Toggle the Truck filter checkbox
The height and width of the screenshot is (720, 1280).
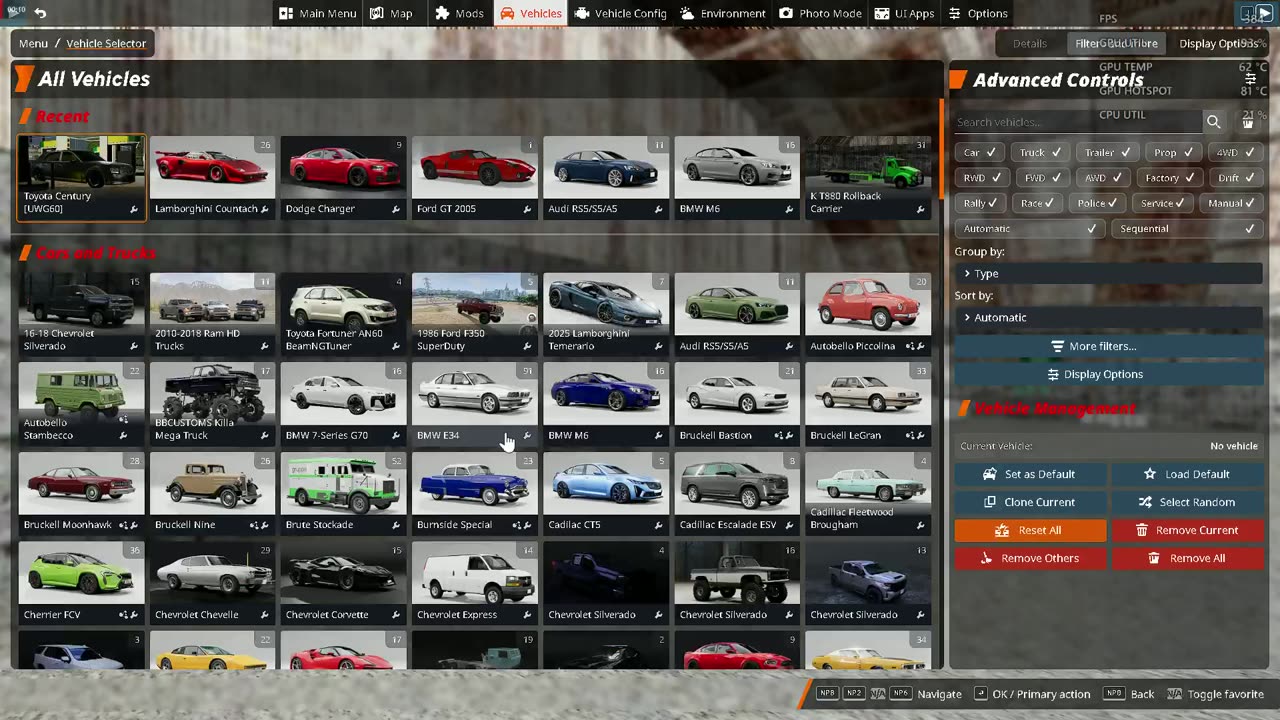click(1040, 153)
